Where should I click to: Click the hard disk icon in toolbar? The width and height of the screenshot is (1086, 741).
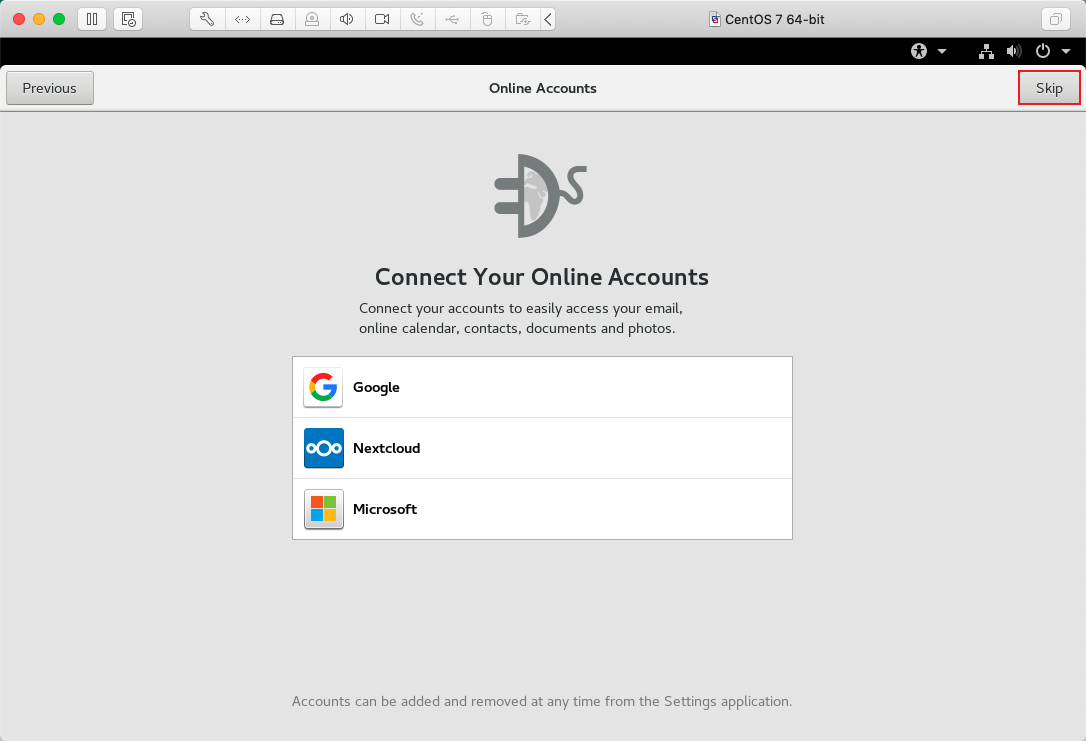tap(277, 19)
